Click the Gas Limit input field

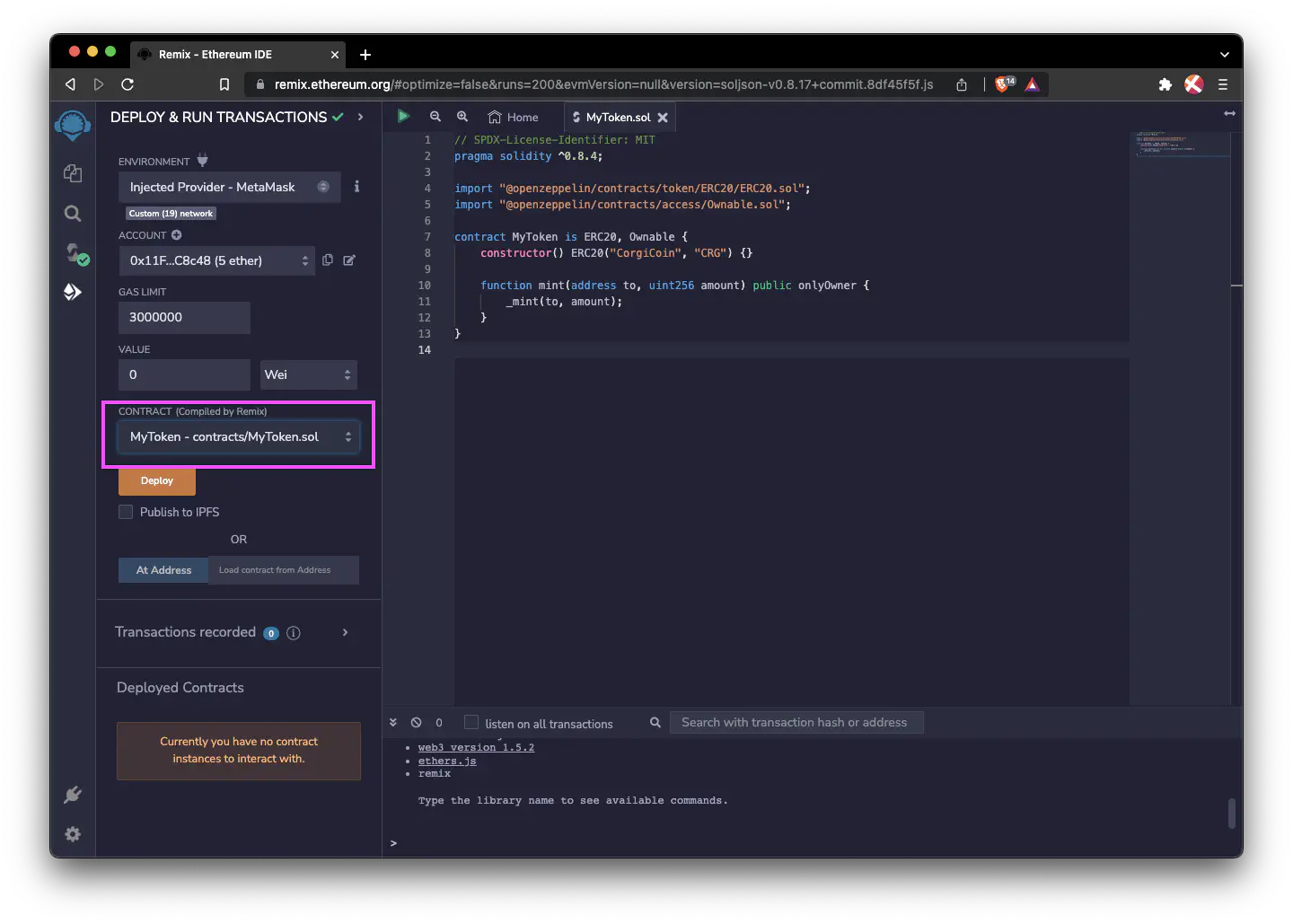(184, 318)
